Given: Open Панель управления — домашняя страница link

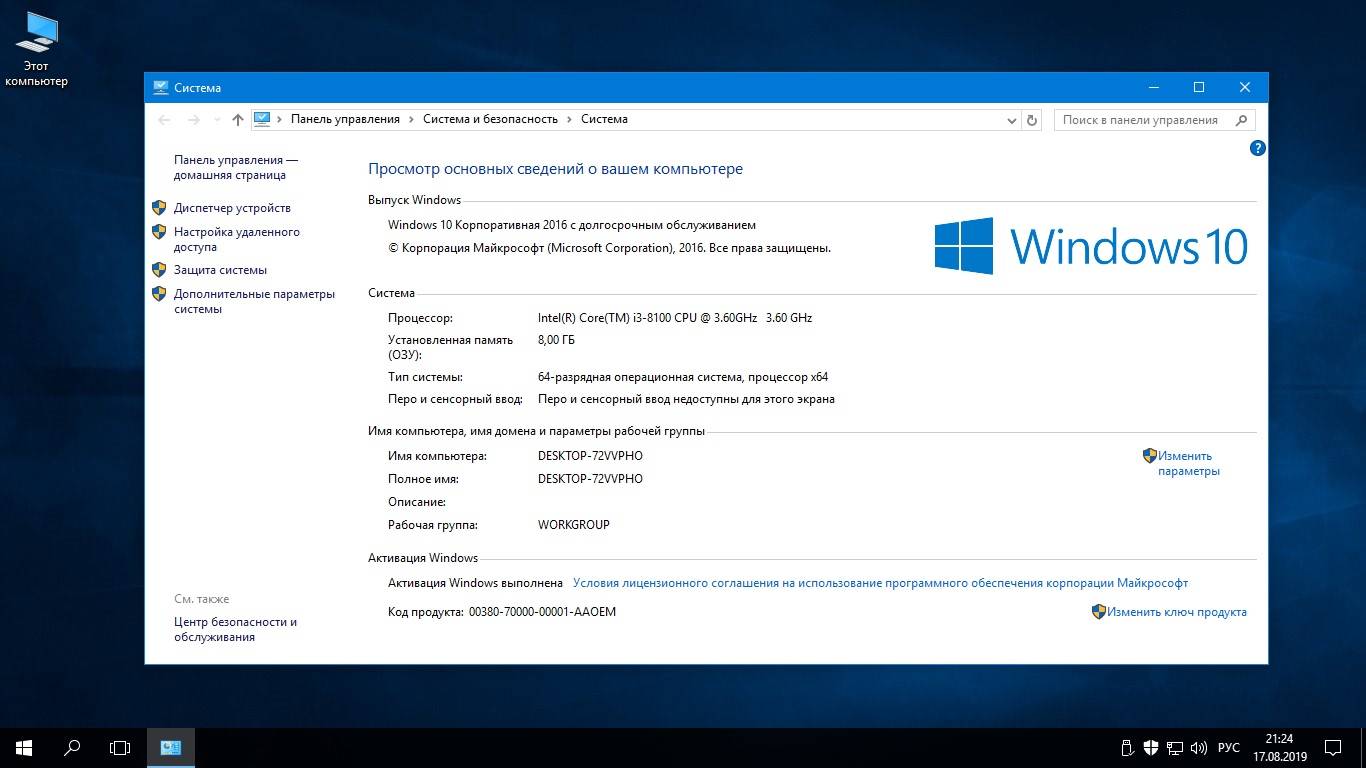Looking at the screenshot, I should coord(236,167).
